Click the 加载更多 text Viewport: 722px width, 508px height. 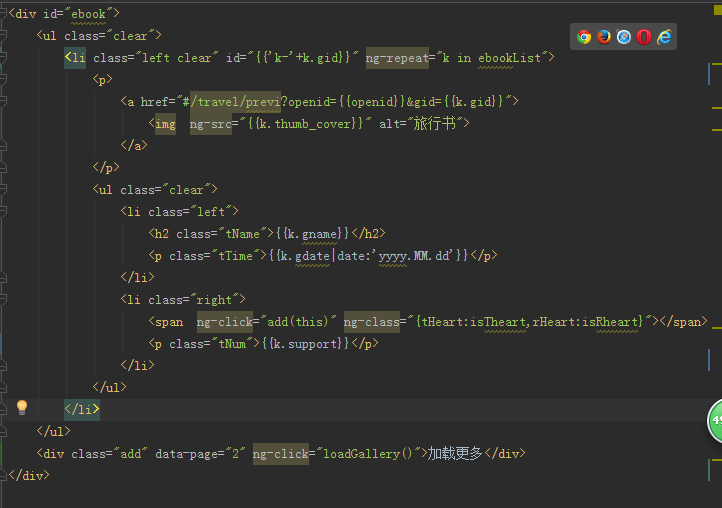455,454
